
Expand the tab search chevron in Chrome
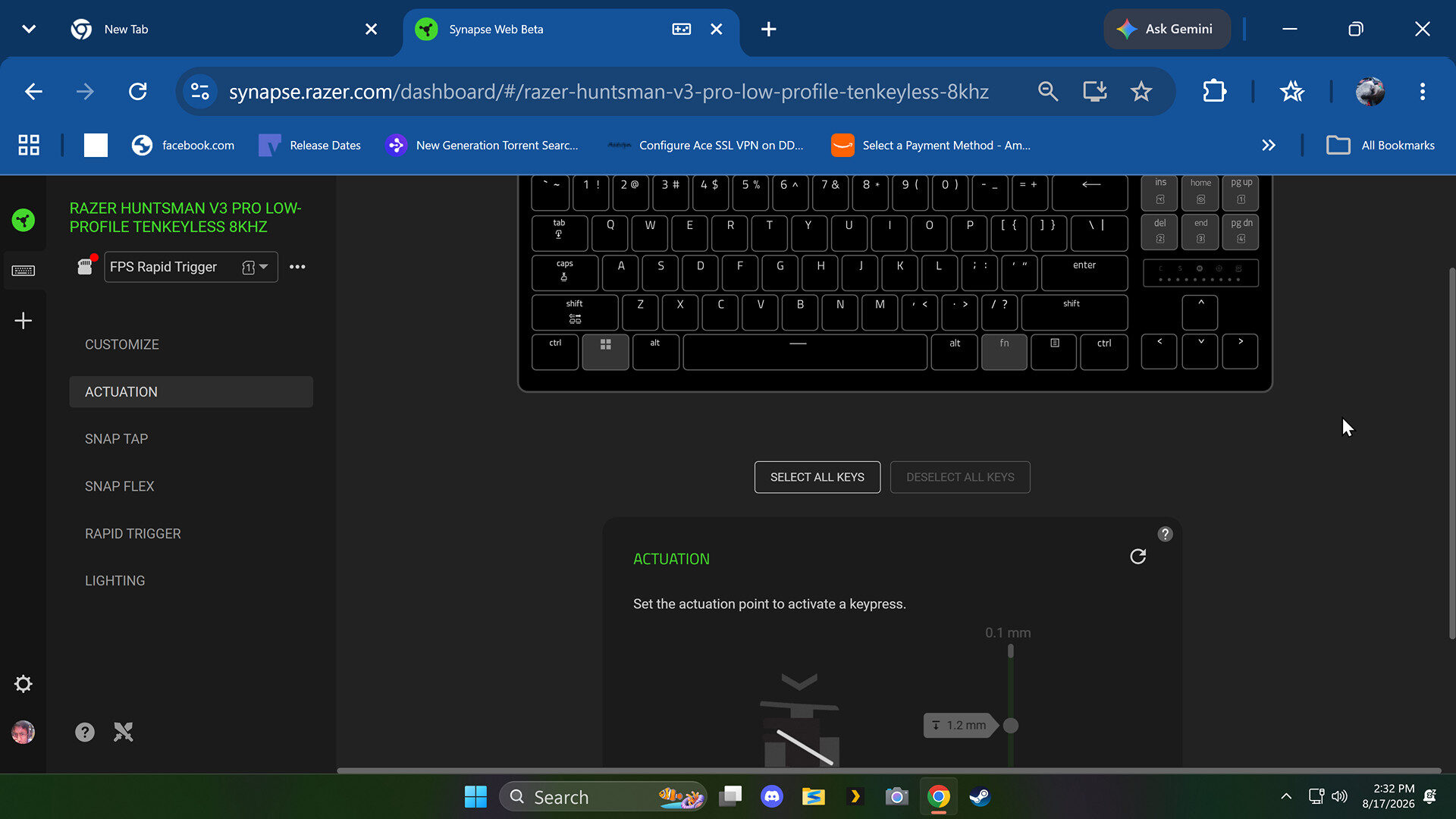29,29
